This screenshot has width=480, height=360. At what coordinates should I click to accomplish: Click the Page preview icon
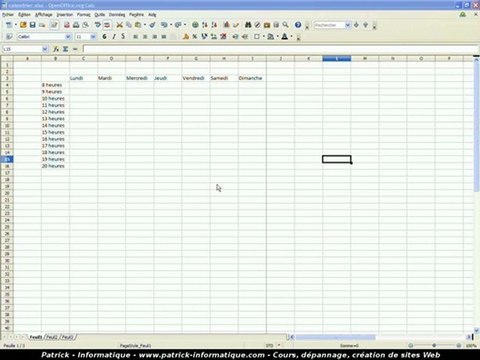coord(86,25)
